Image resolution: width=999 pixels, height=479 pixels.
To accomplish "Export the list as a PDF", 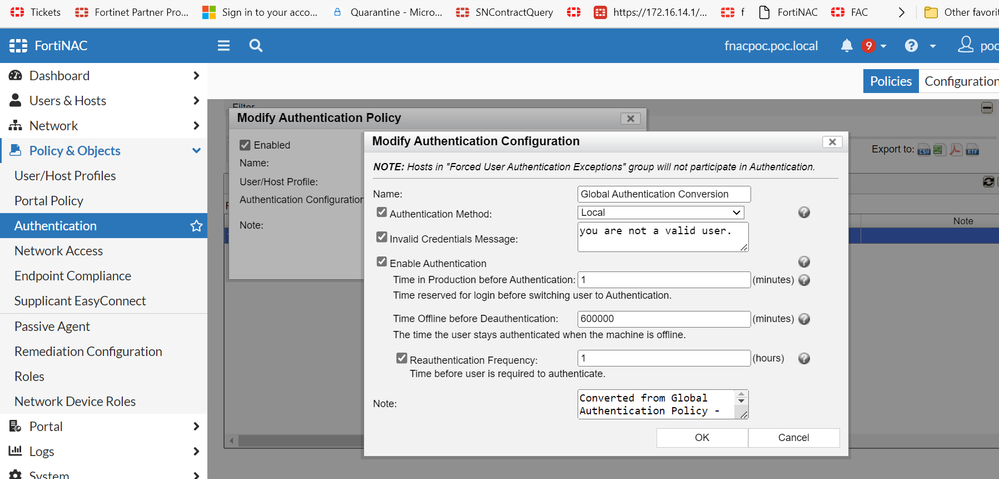I will (956, 150).
